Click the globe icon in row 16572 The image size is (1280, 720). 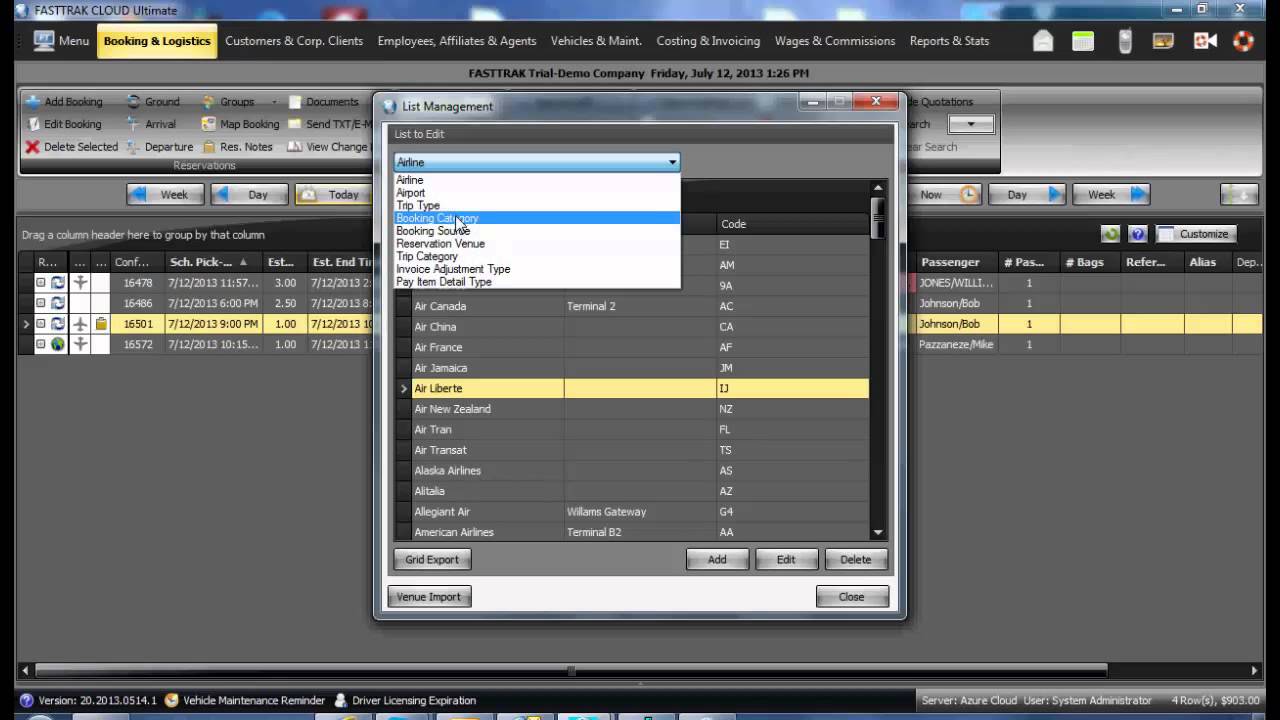58,344
